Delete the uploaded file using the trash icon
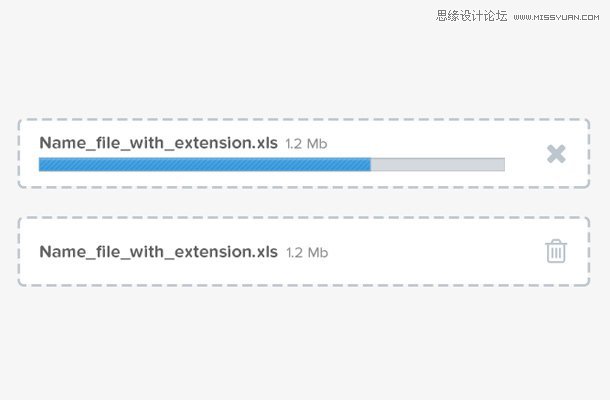The width and height of the screenshot is (610, 400). [556, 251]
